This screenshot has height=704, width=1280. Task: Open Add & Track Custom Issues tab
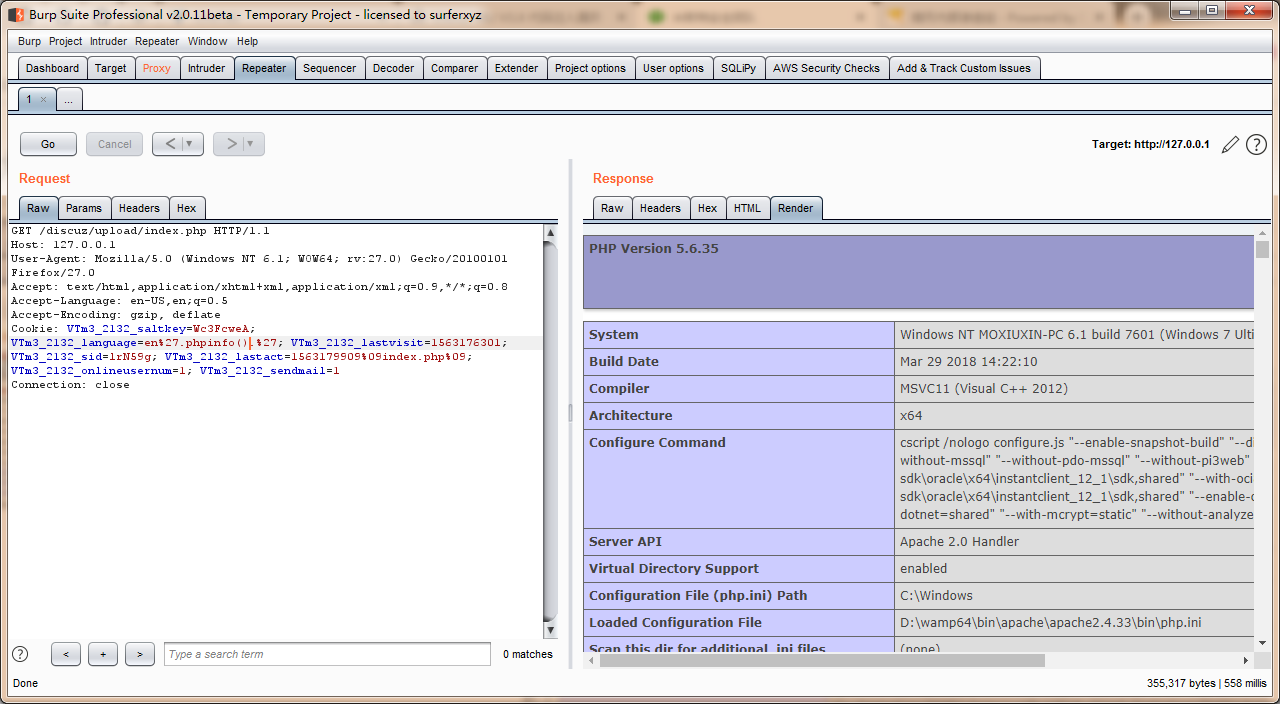[964, 68]
